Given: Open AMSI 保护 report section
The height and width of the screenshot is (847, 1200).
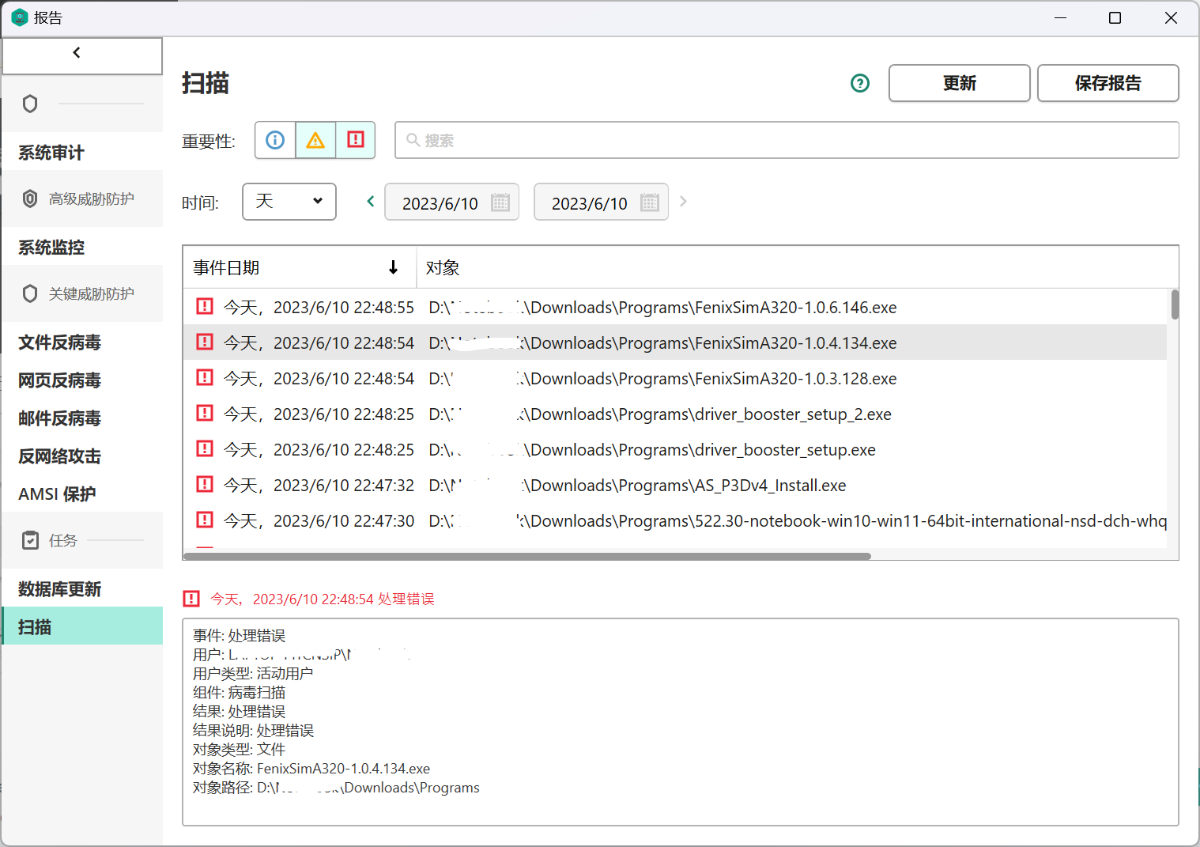Looking at the screenshot, I should pyautogui.click(x=82, y=494).
